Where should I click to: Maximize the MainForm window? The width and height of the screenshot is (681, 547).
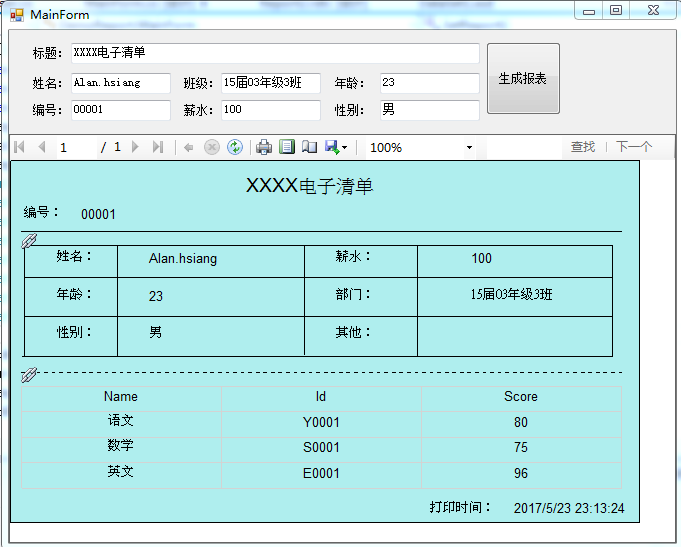[x=616, y=11]
